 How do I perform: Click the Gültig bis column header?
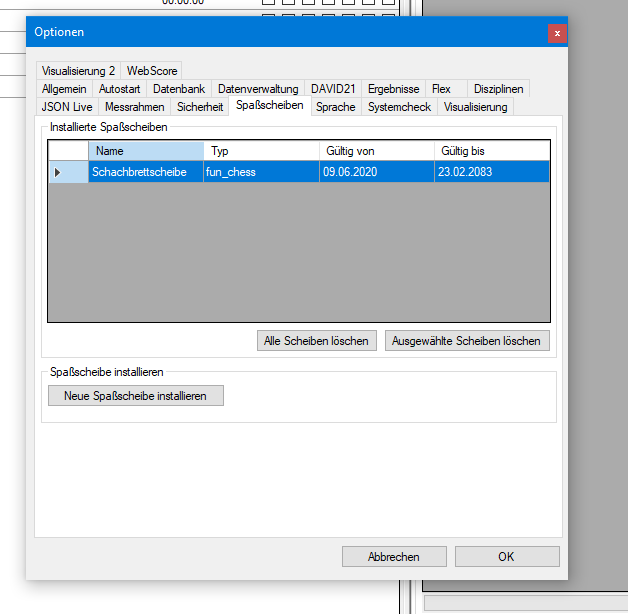tap(491, 151)
